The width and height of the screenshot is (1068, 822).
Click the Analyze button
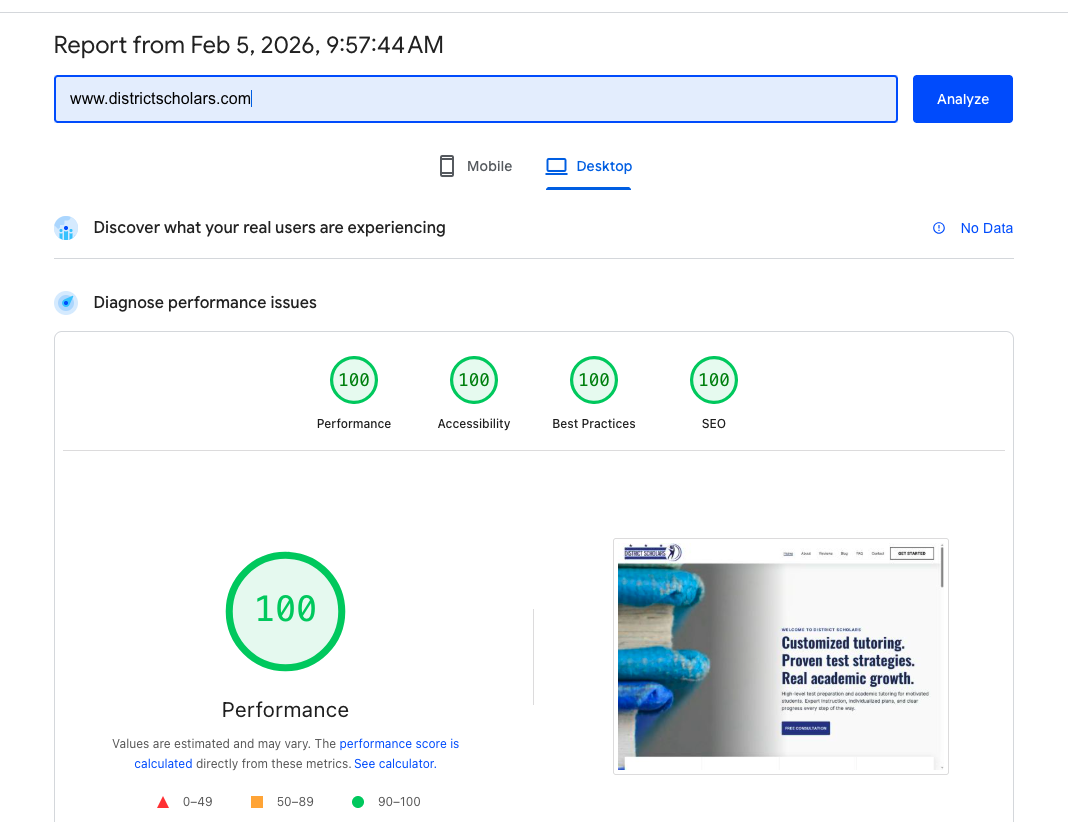pos(962,99)
